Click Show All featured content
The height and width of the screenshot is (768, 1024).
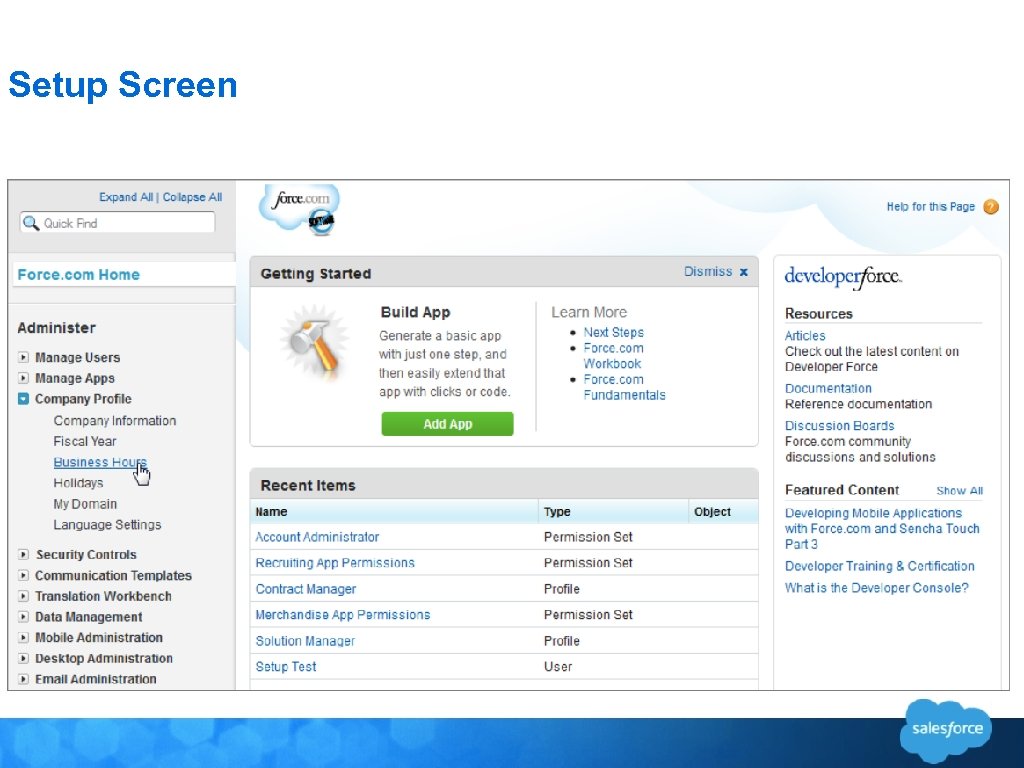pos(959,490)
